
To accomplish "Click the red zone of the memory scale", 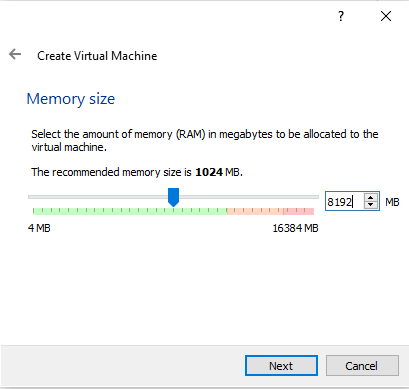I will (298, 211).
